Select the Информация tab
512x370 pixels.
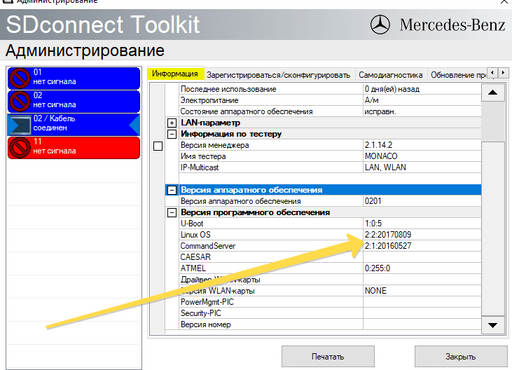pos(175,73)
